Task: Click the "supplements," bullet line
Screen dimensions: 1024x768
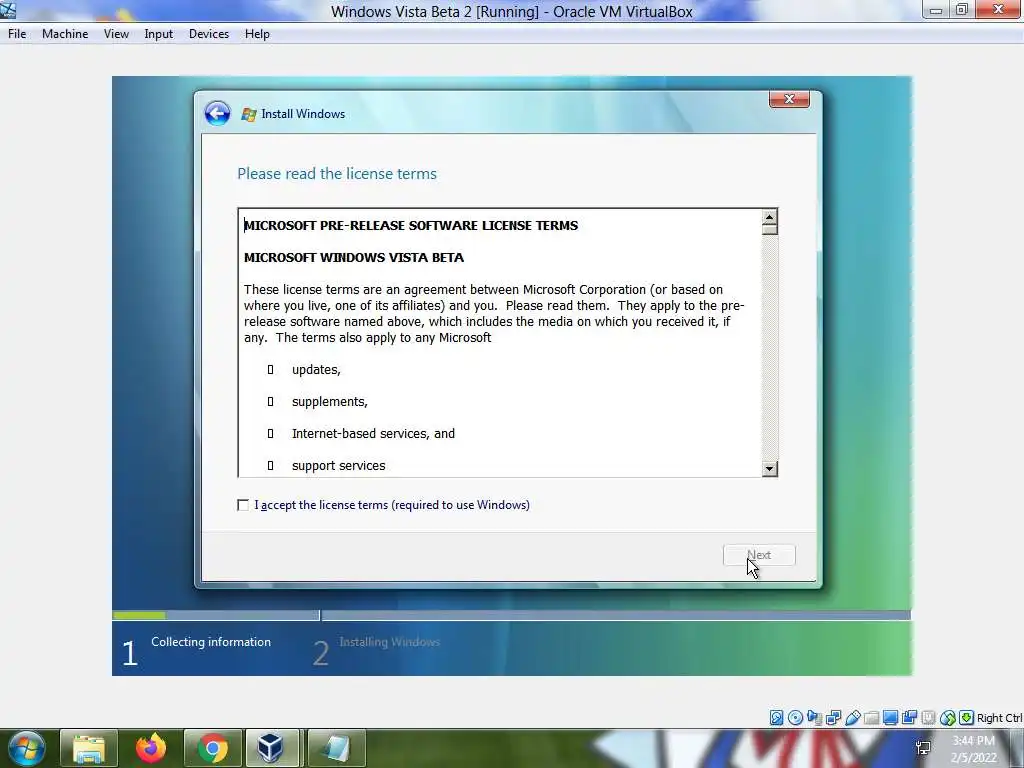Action: [x=330, y=402]
